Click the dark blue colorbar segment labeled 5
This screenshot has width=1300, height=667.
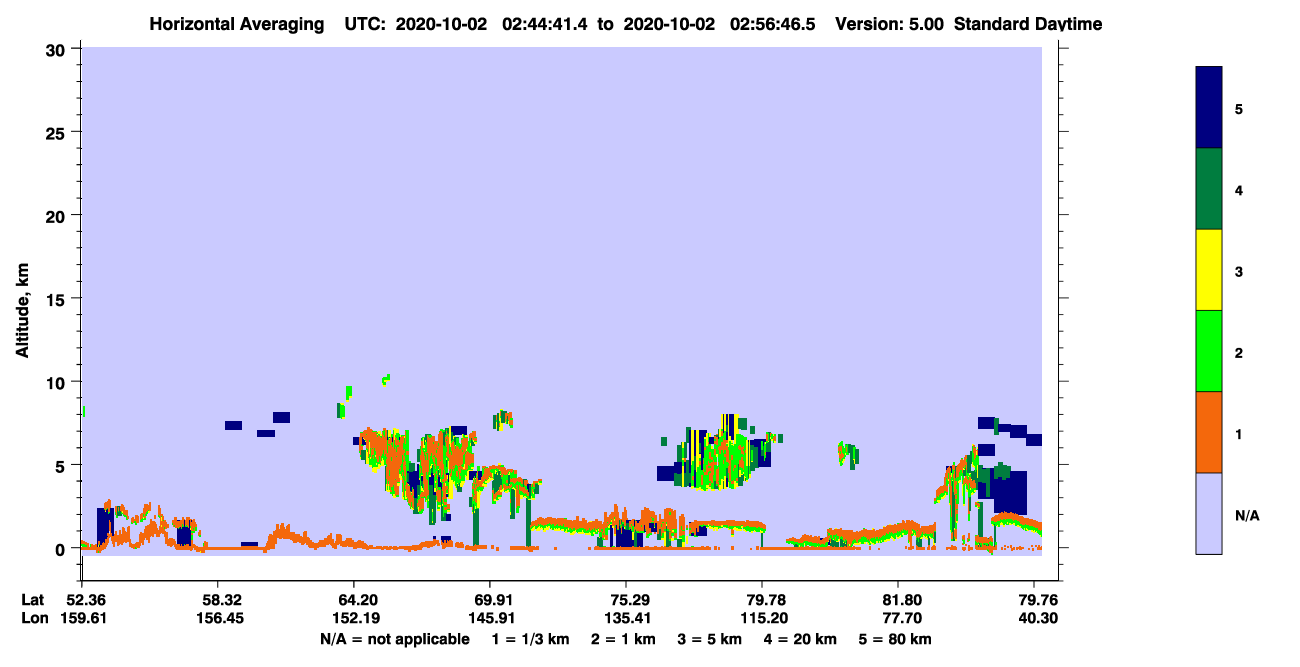pyautogui.click(x=1209, y=108)
